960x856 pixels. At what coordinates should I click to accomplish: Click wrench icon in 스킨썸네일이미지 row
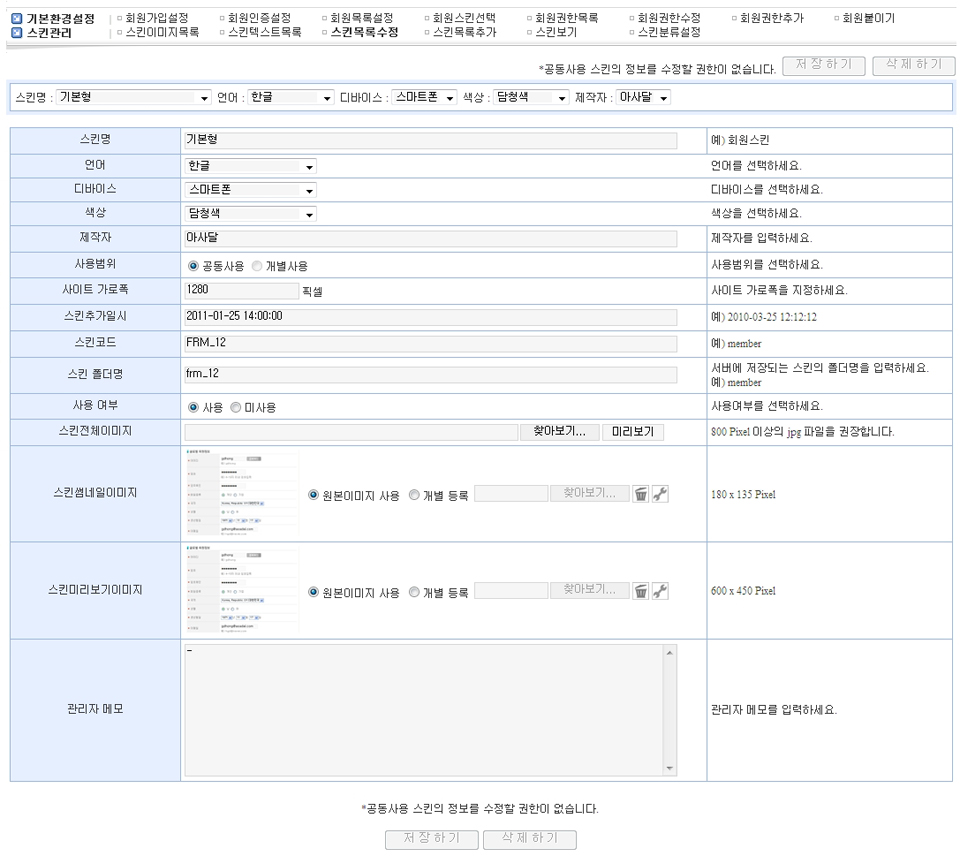click(x=660, y=495)
